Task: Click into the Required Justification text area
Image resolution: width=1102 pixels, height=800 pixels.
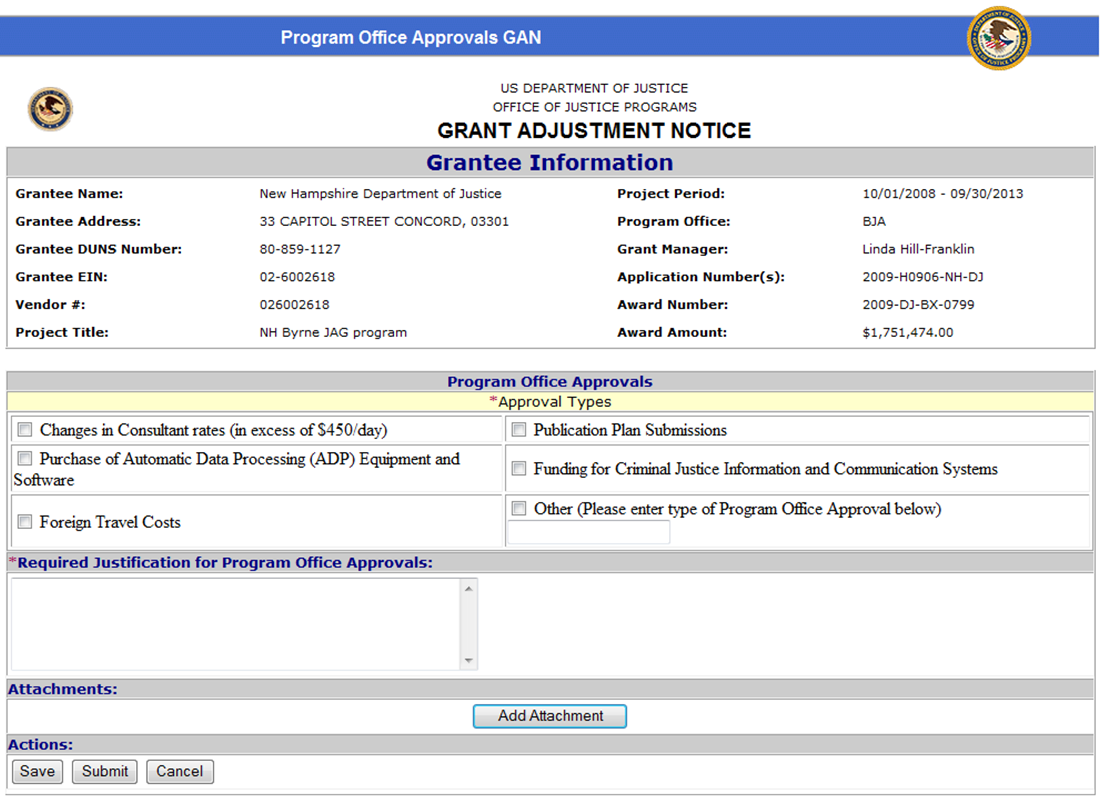Action: click(236, 624)
